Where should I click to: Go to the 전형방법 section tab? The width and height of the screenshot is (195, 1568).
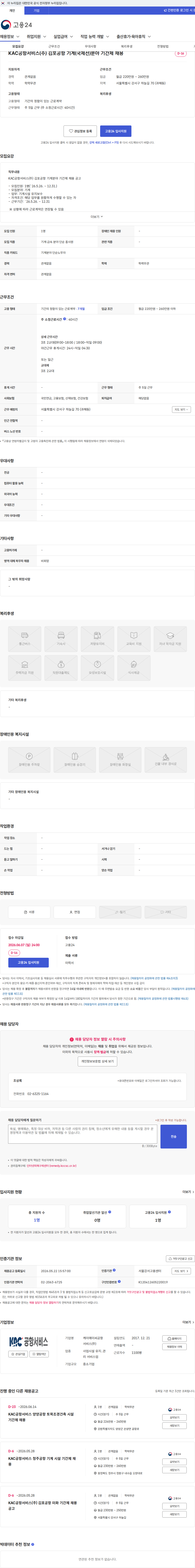[163, 46]
